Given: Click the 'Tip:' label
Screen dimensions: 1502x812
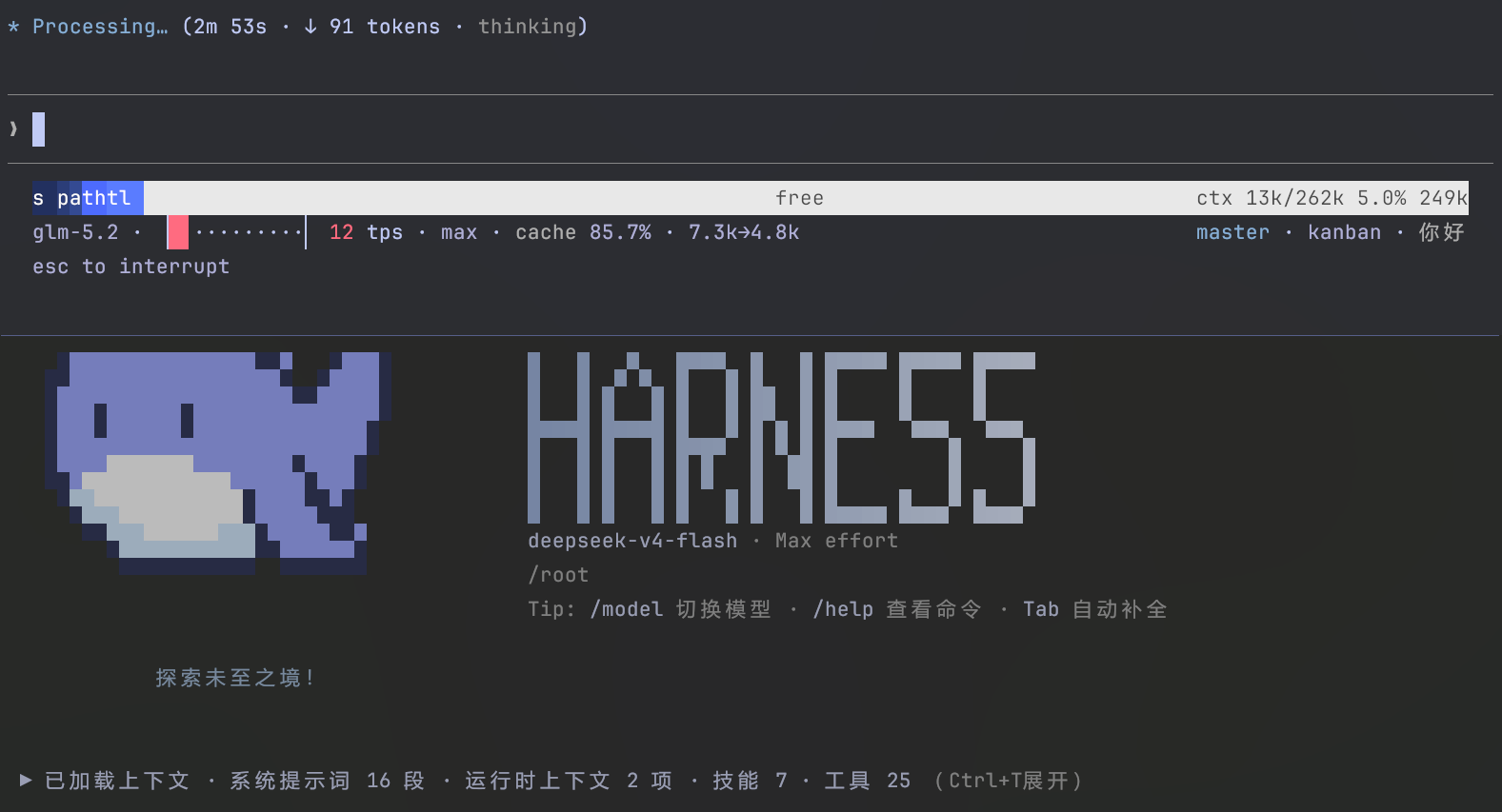Looking at the screenshot, I should coord(552,609).
